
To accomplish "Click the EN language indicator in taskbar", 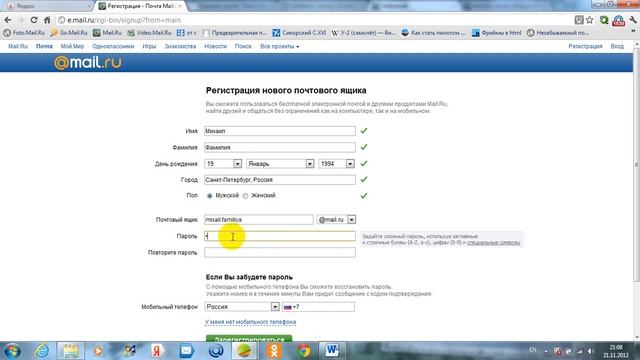I will click(533, 350).
